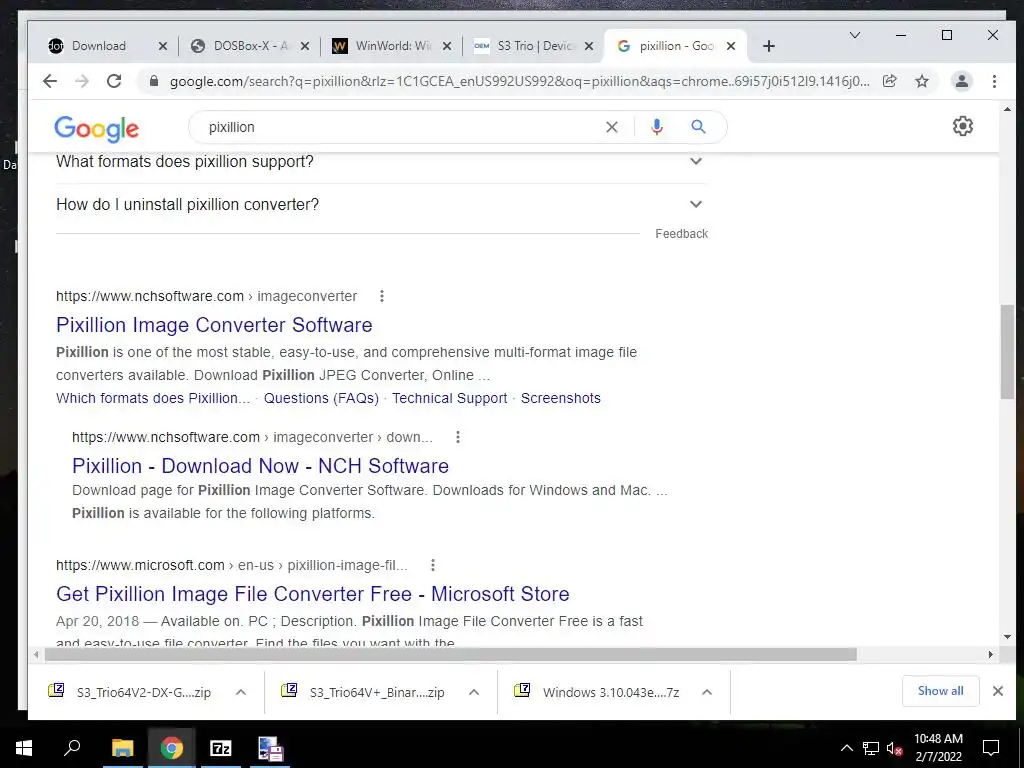Bookmark this page with the star
The height and width of the screenshot is (768, 1024).
[921, 81]
